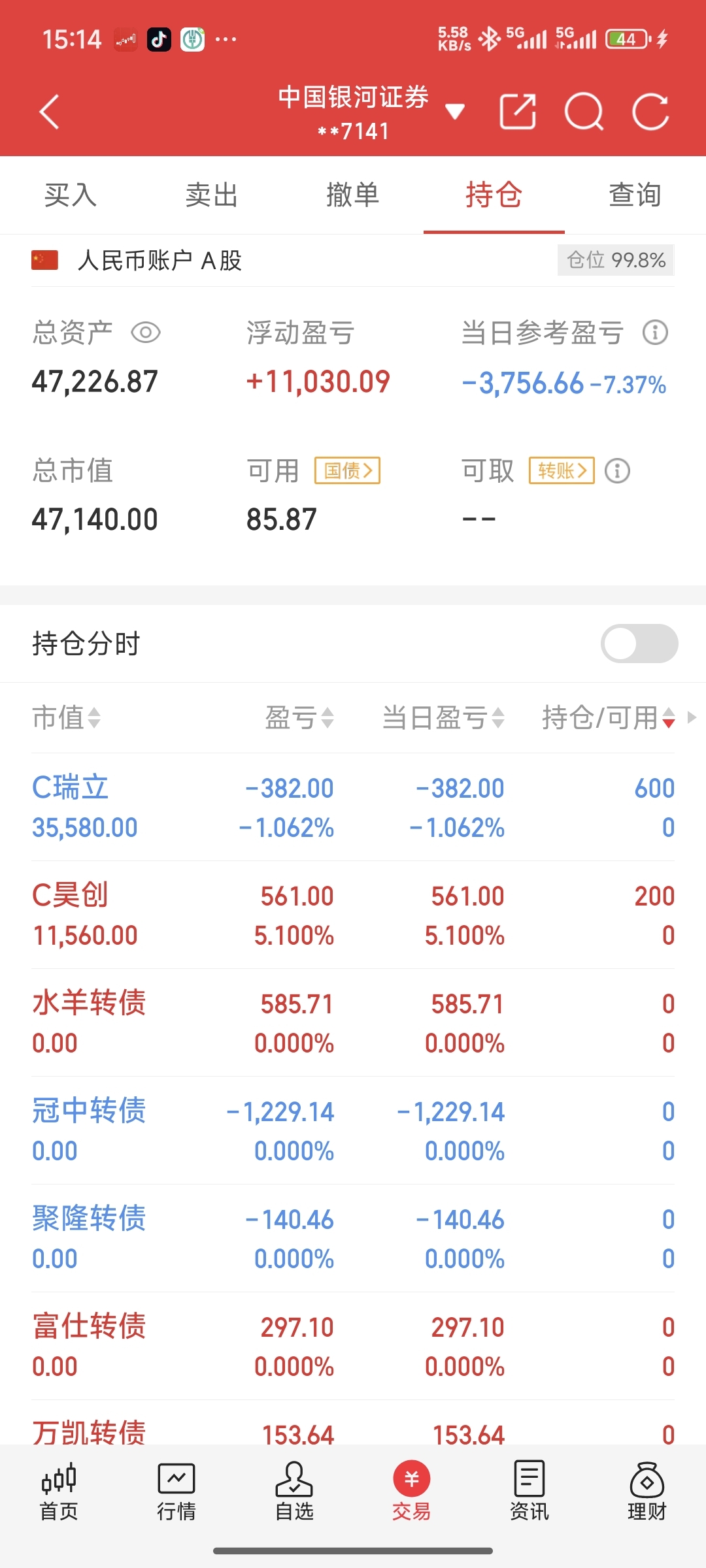Tap info icon beside 当日参考盈亏
Image resolution: width=706 pixels, height=1568 pixels.
tap(655, 333)
